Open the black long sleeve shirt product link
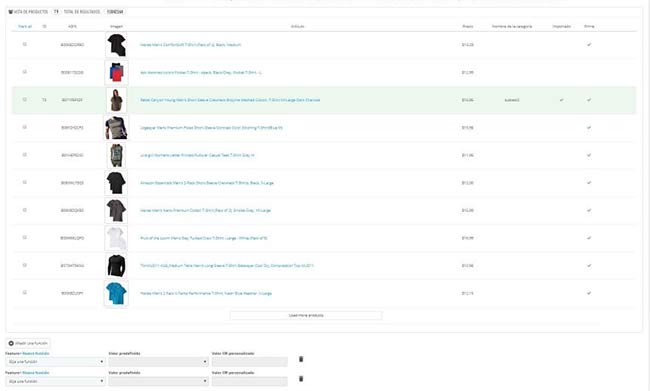 pos(227,266)
